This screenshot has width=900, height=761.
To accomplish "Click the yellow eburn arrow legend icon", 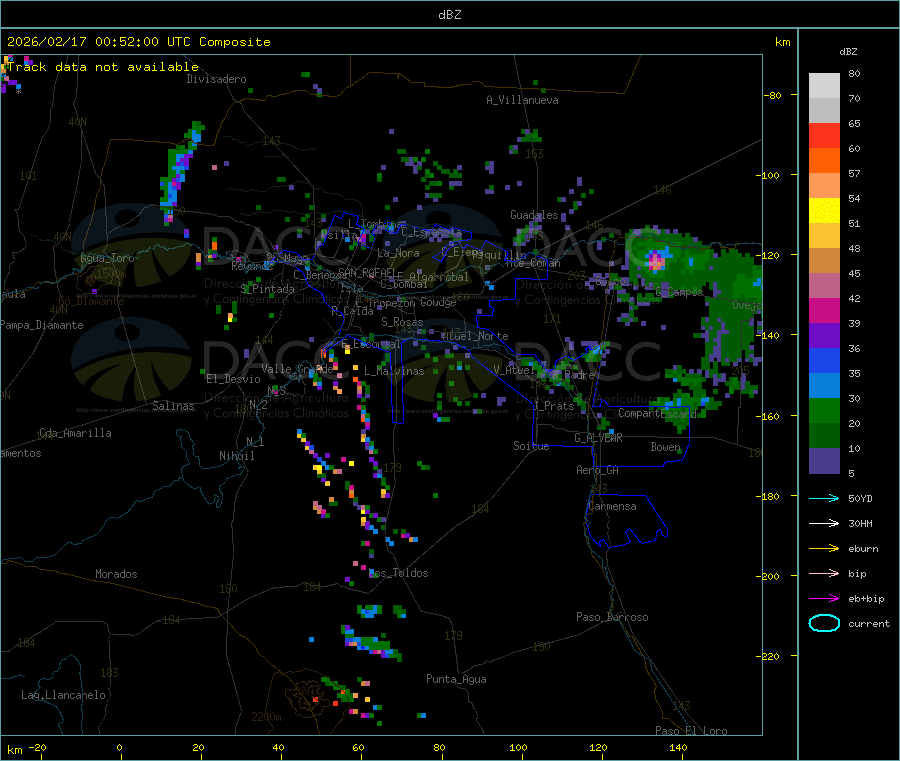I will 824,549.
